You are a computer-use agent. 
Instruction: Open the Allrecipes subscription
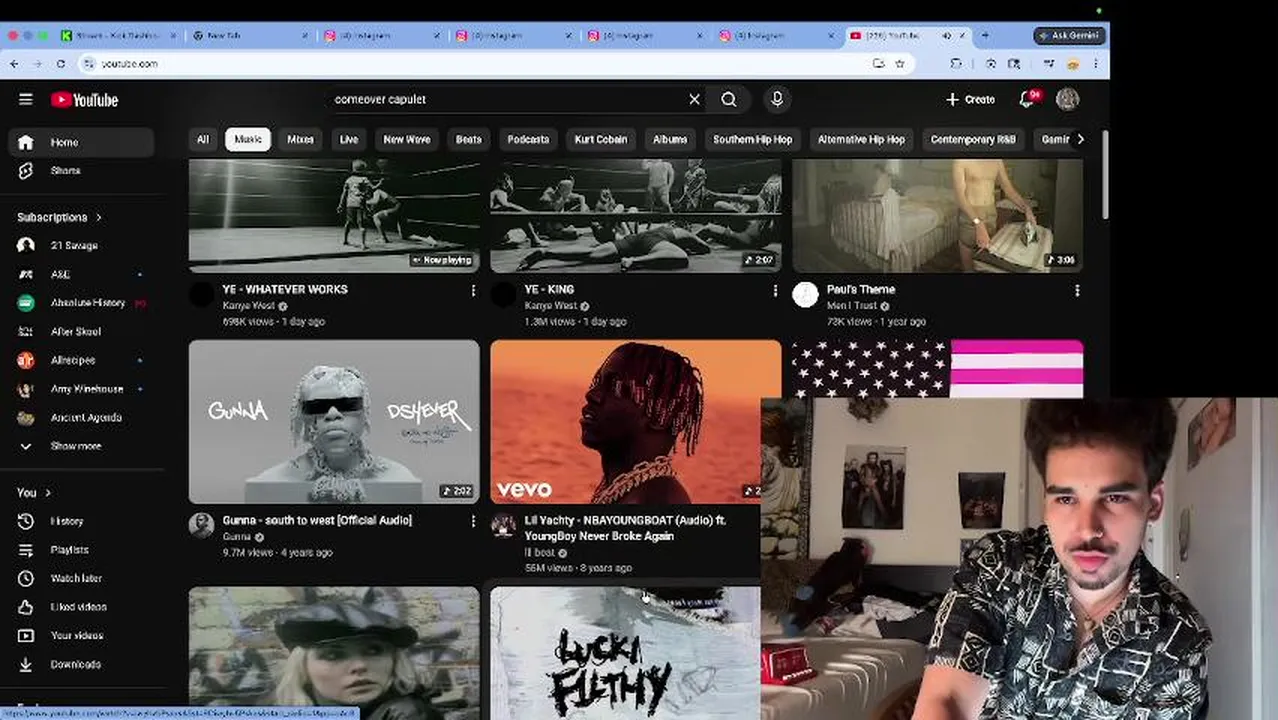[x=82, y=360]
